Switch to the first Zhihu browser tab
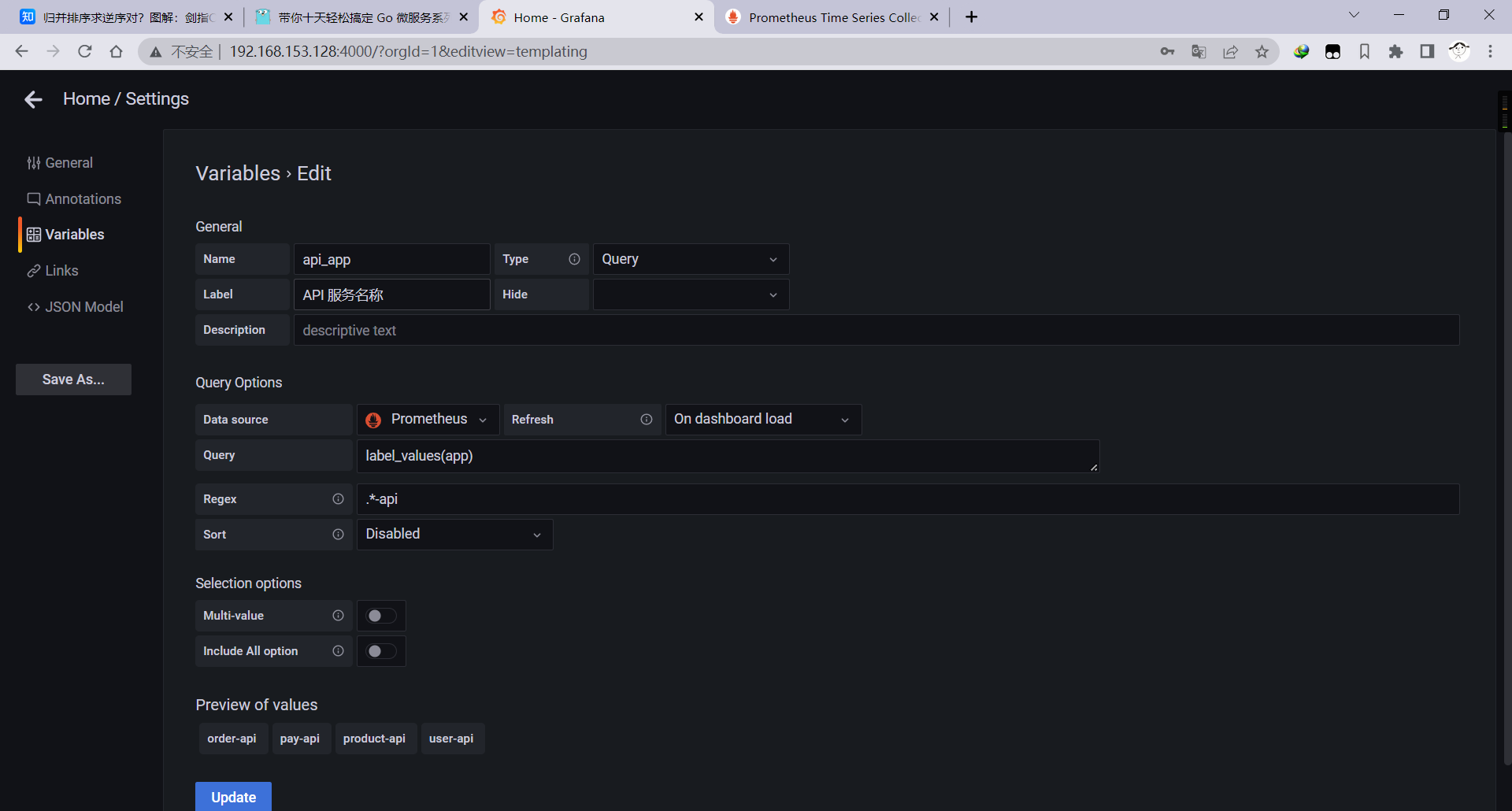 (126, 17)
